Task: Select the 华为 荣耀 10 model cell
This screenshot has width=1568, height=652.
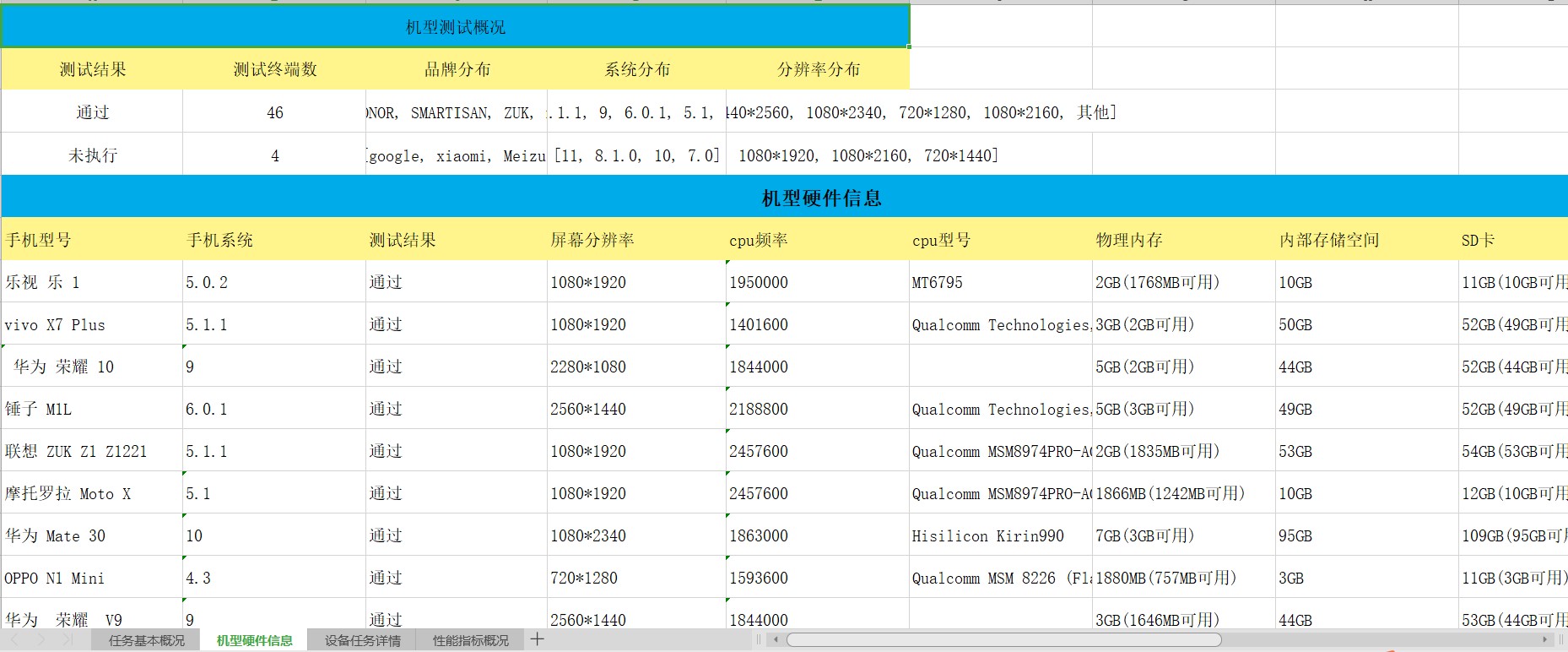Action: tap(92, 367)
